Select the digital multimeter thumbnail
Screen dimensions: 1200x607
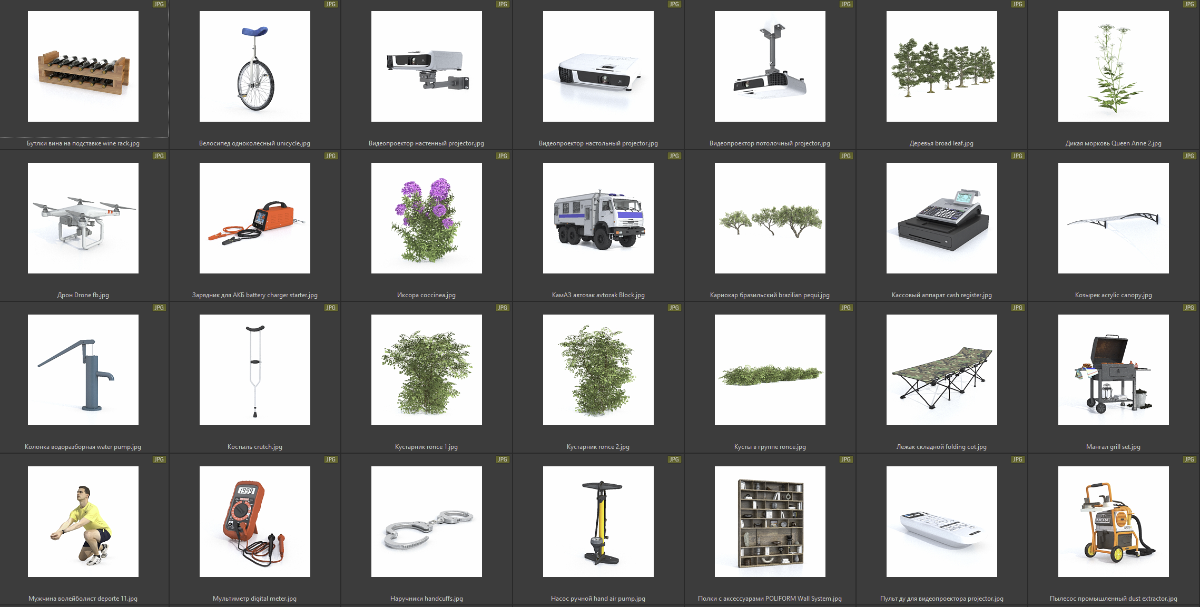point(255,522)
